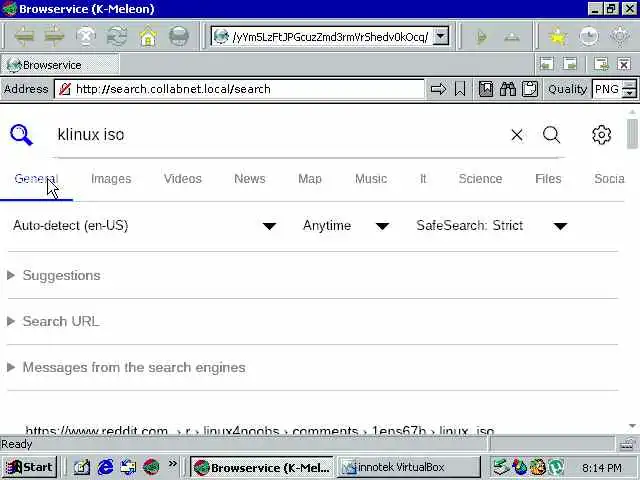Viewport: 640px width, 480px height.
Task: Open the SafeSearch: Strict dropdown
Action: pos(492,226)
